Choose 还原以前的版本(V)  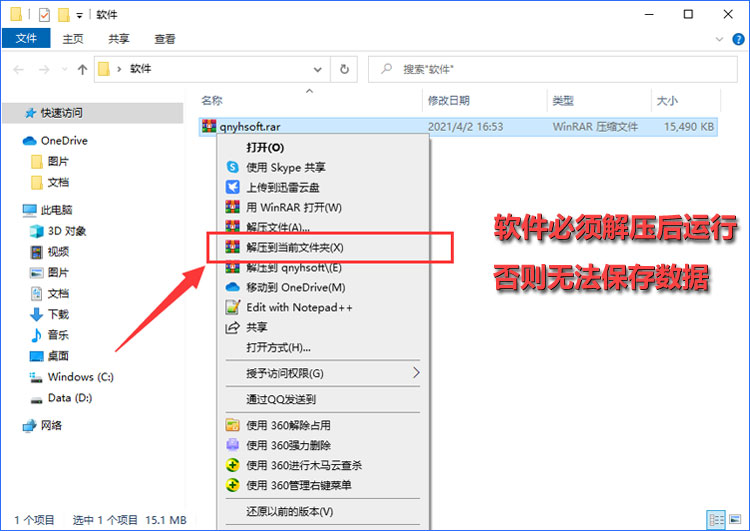click(x=323, y=511)
